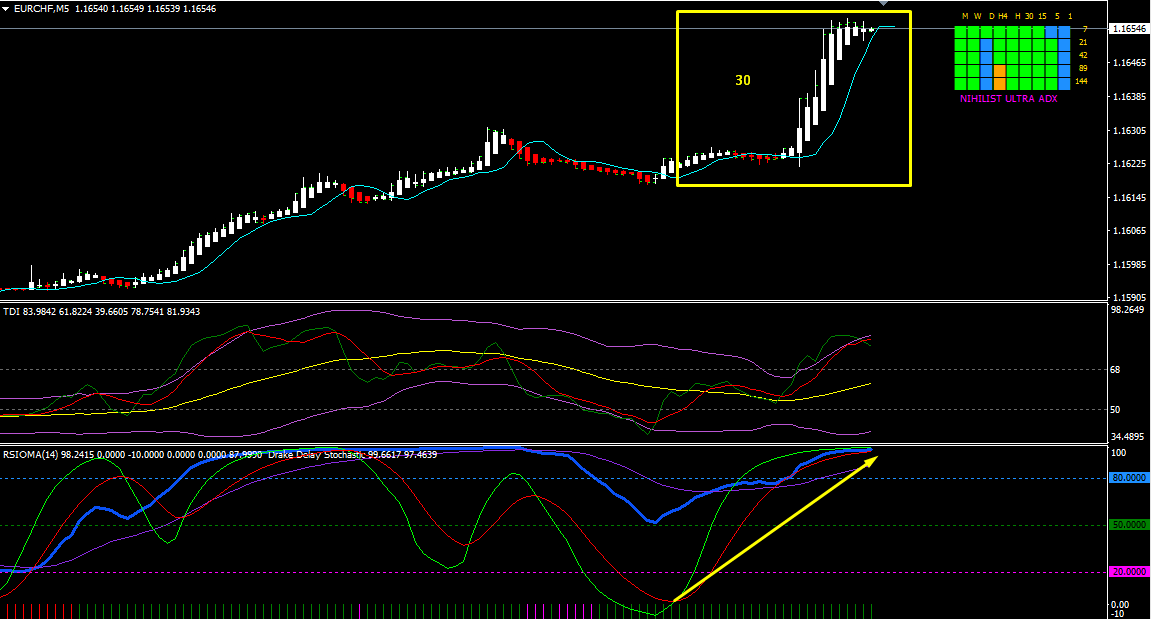Click the 100 level on RSIOMA scale
The width and height of the screenshot is (1151, 619).
point(1119,453)
